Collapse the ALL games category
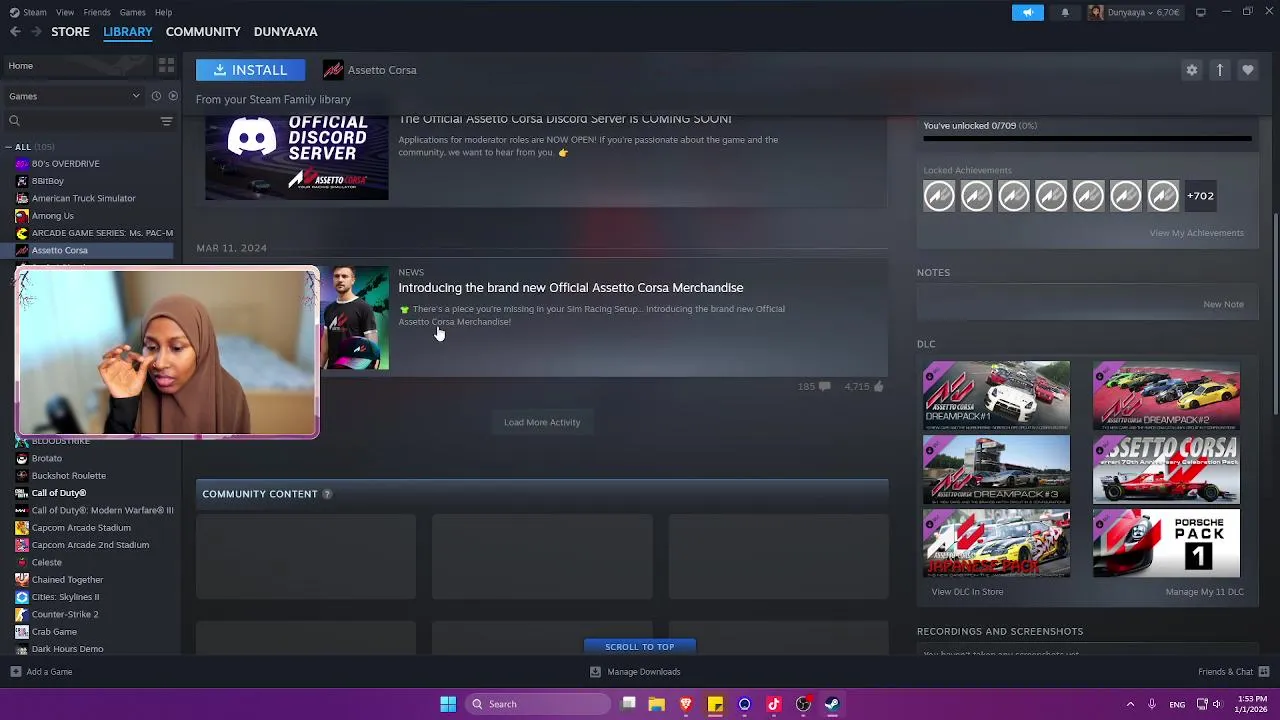Screen dimensions: 1280x720 9,147
